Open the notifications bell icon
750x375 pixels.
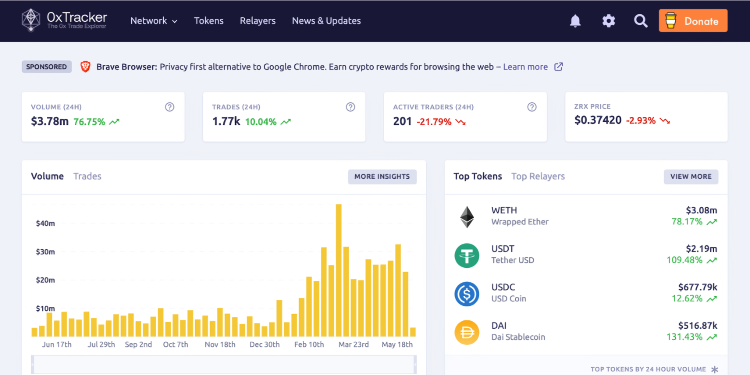click(575, 21)
